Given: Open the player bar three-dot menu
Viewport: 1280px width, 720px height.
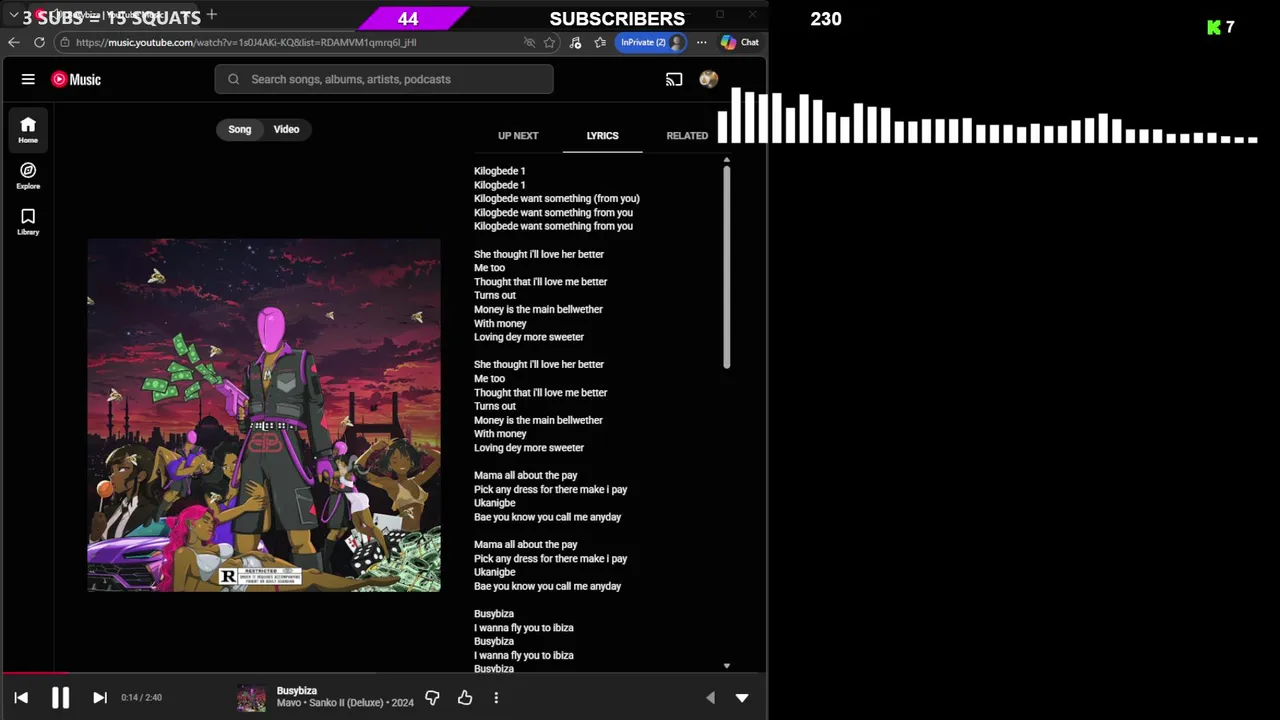Looking at the screenshot, I should coord(496,697).
